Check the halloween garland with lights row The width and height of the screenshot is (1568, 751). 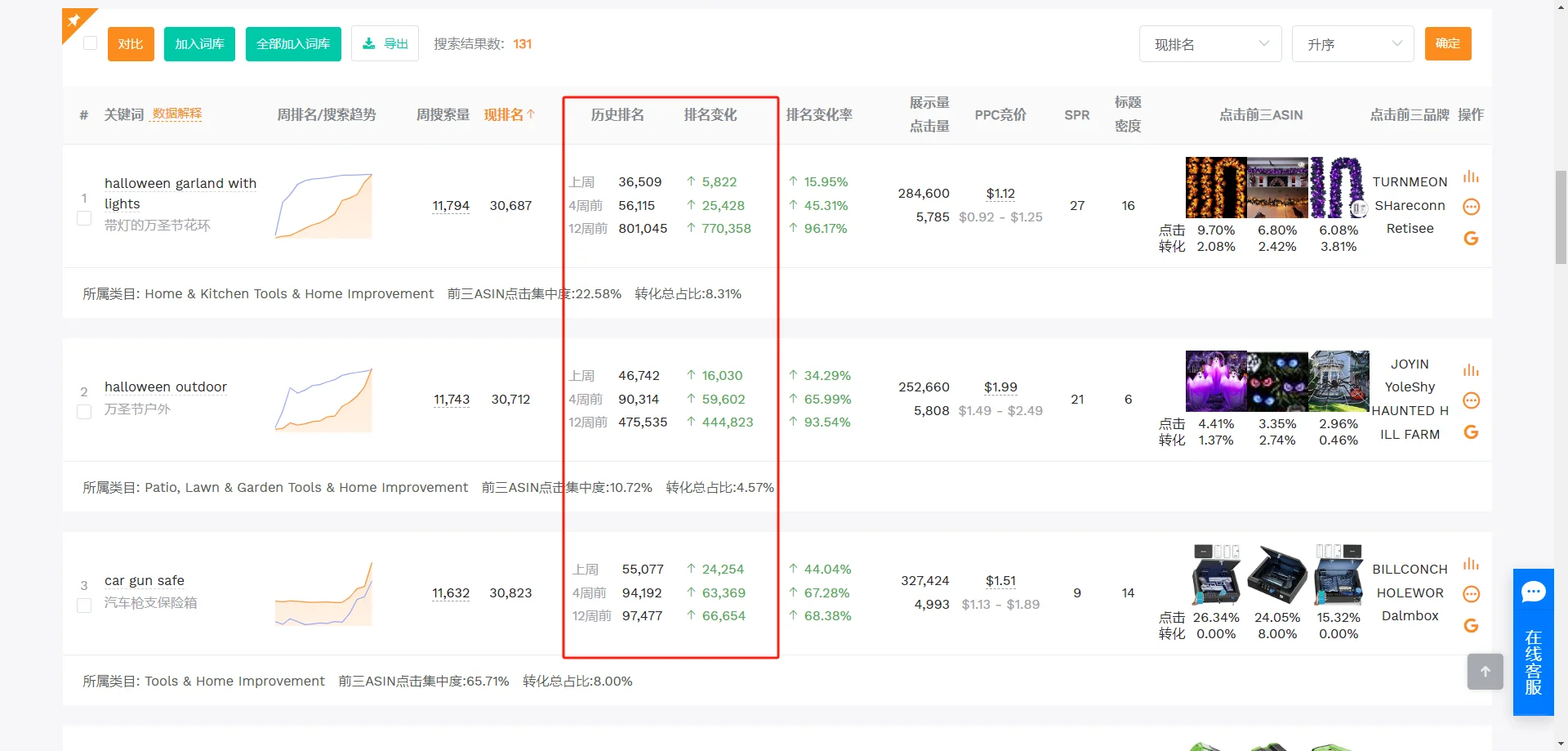click(83, 218)
